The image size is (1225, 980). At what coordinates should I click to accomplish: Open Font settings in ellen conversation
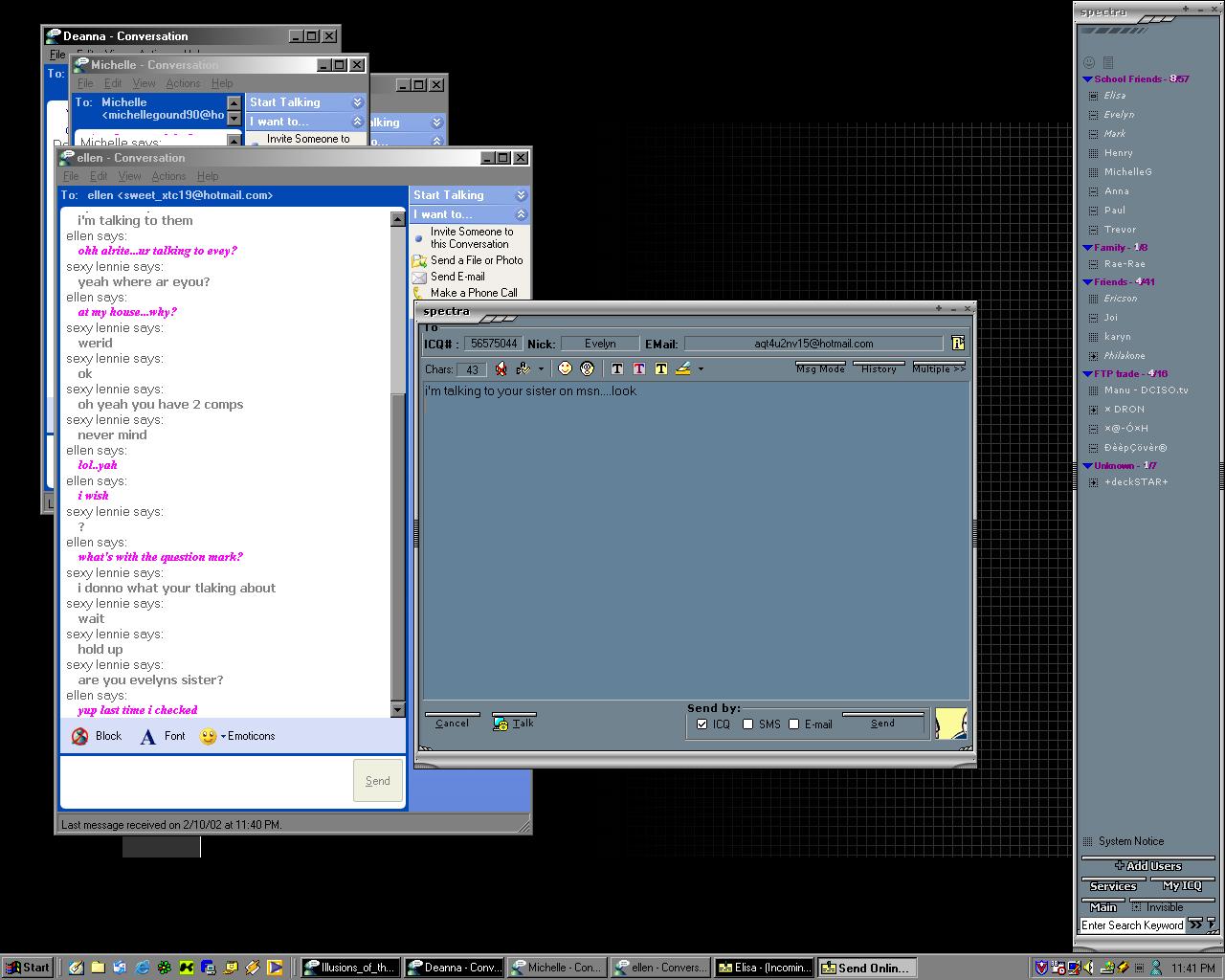click(163, 736)
